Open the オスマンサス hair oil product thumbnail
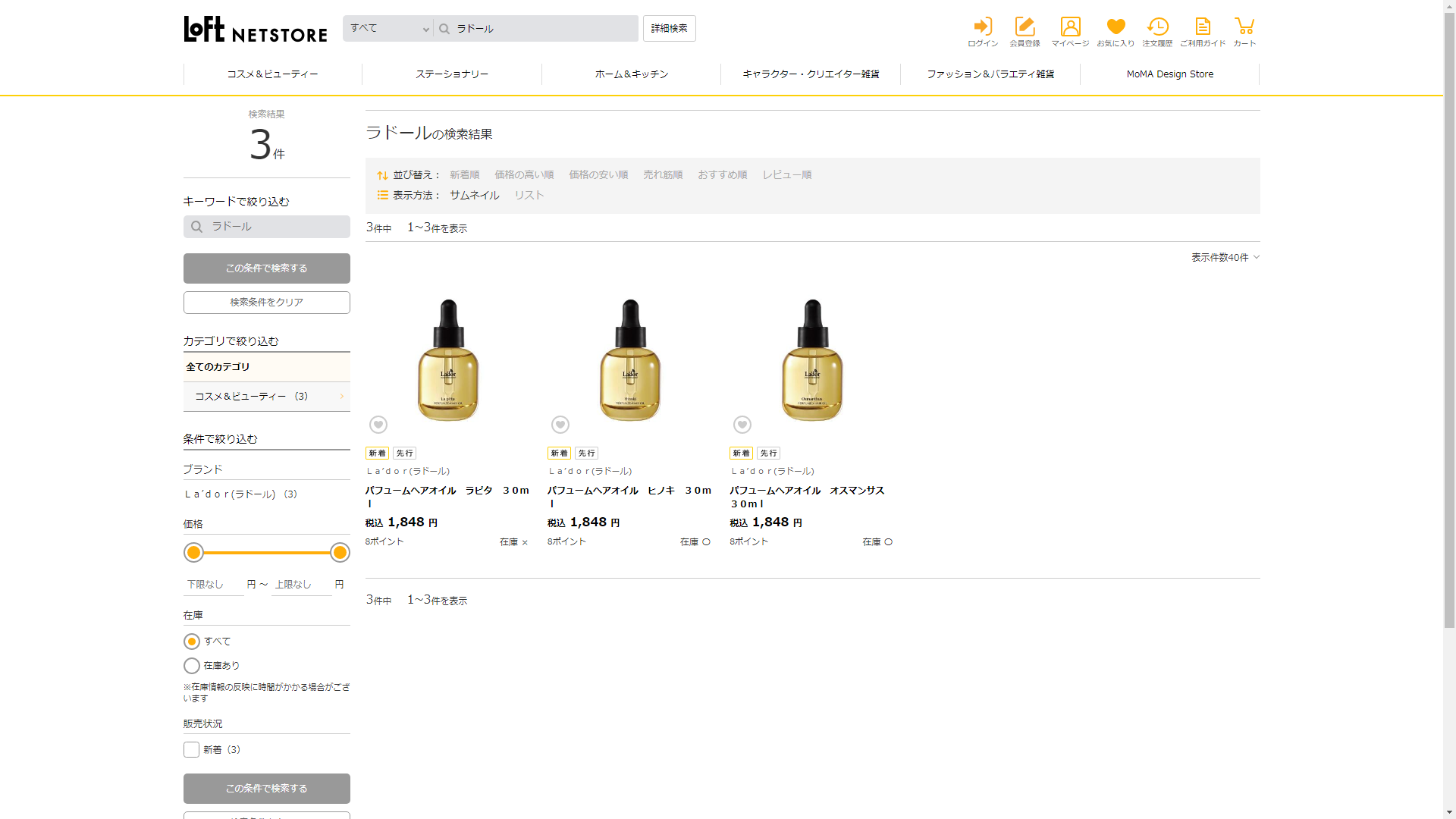1456x819 pixels. point(812,360)
